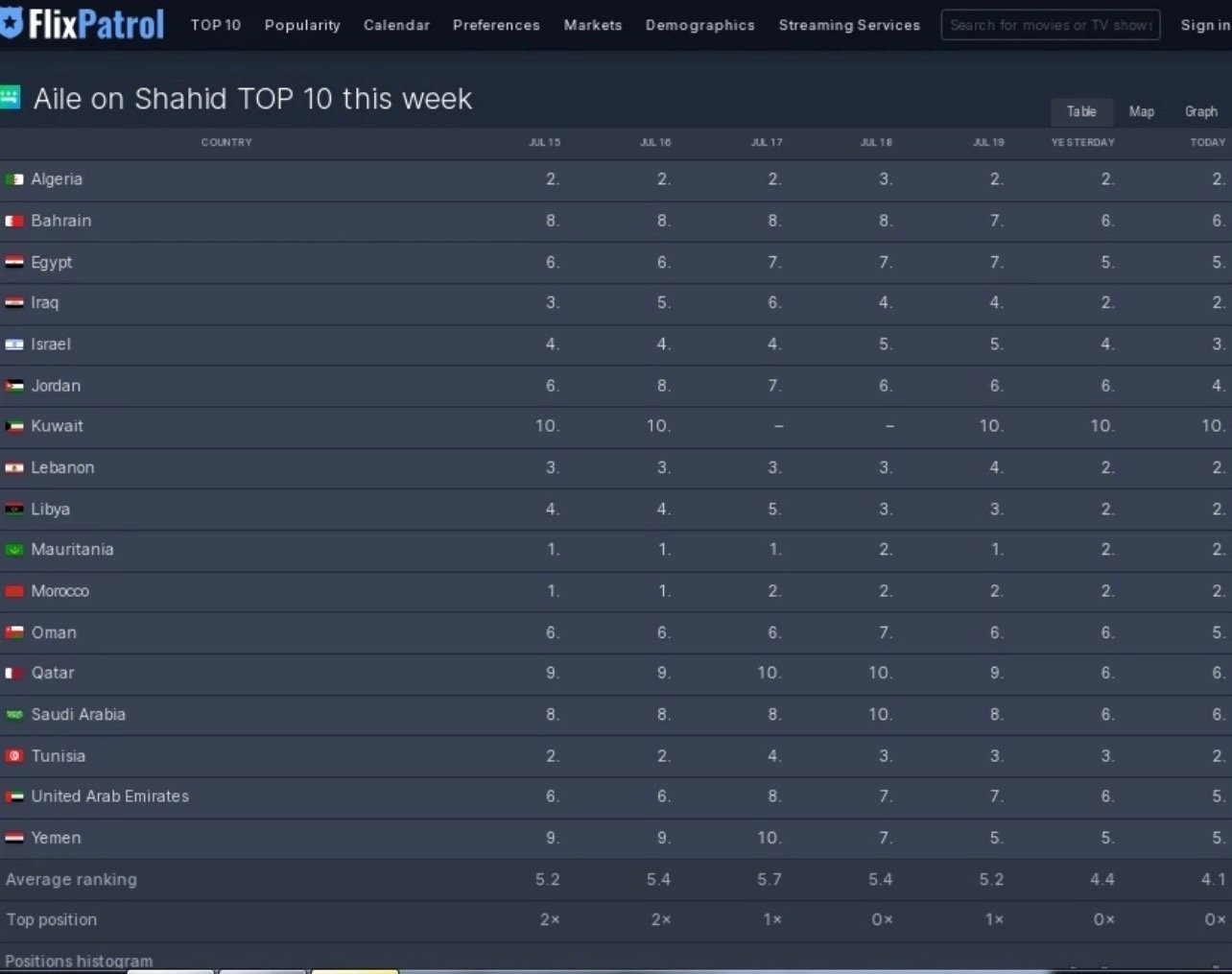Click the JUL 15 column header
1232x974 pixels.
(545, 142)
